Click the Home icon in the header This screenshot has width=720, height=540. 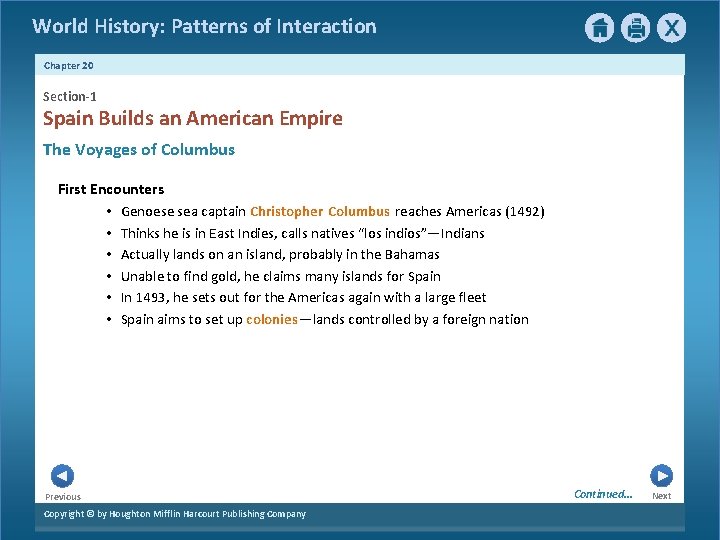[x=599, y=28]
